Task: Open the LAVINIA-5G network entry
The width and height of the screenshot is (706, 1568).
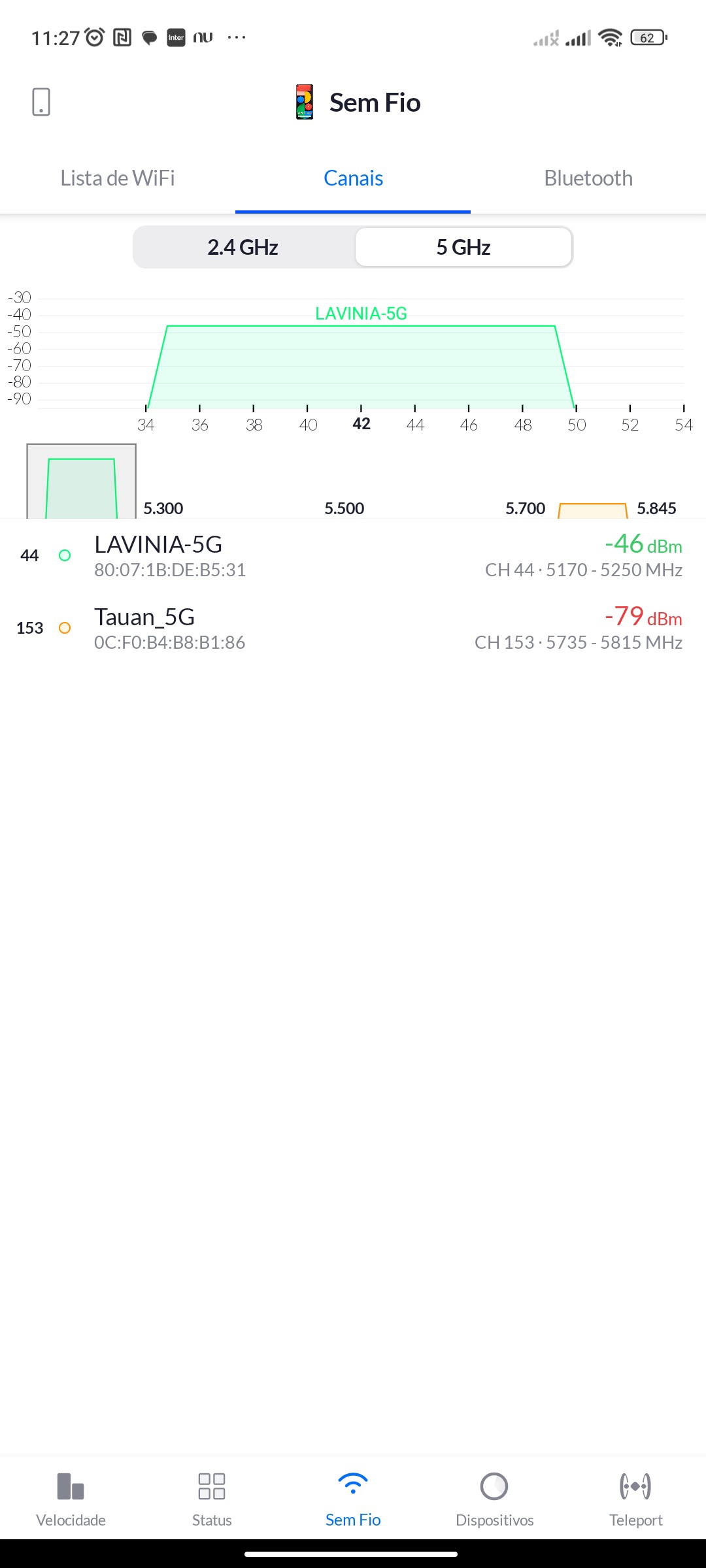Action: point(353,555)
